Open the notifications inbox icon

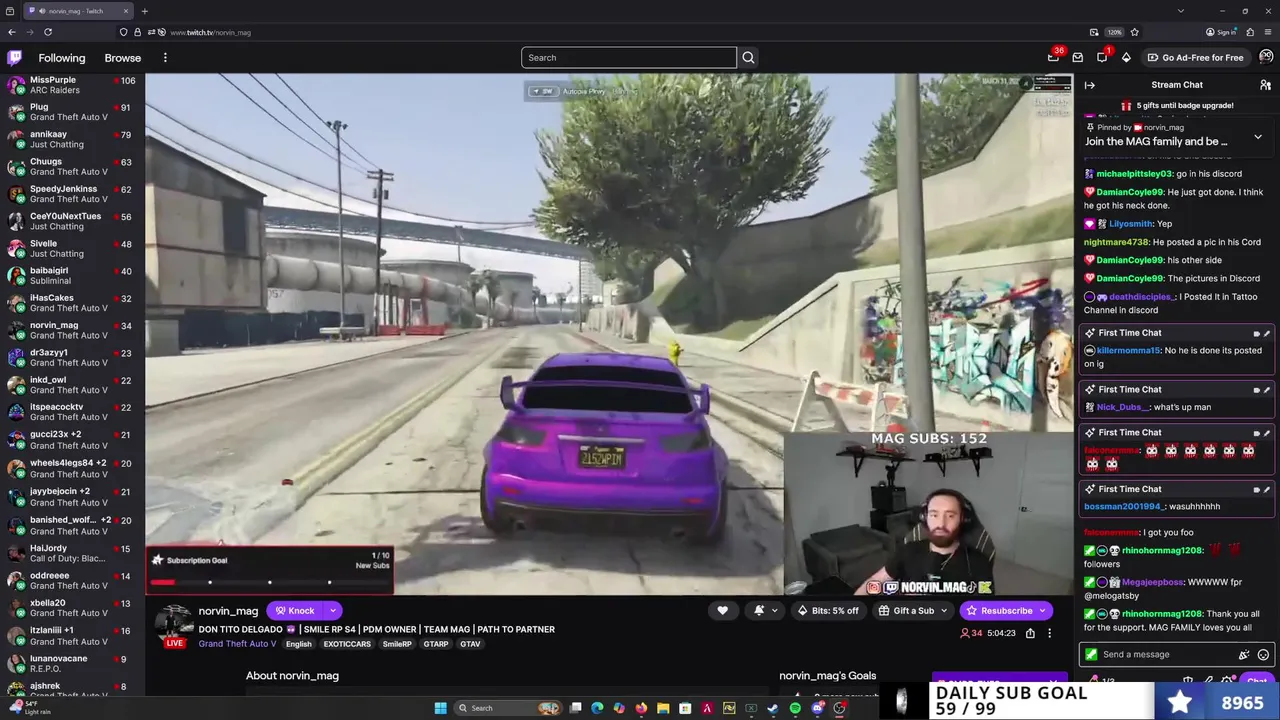pyautogui.click(x=1078, y=58)
